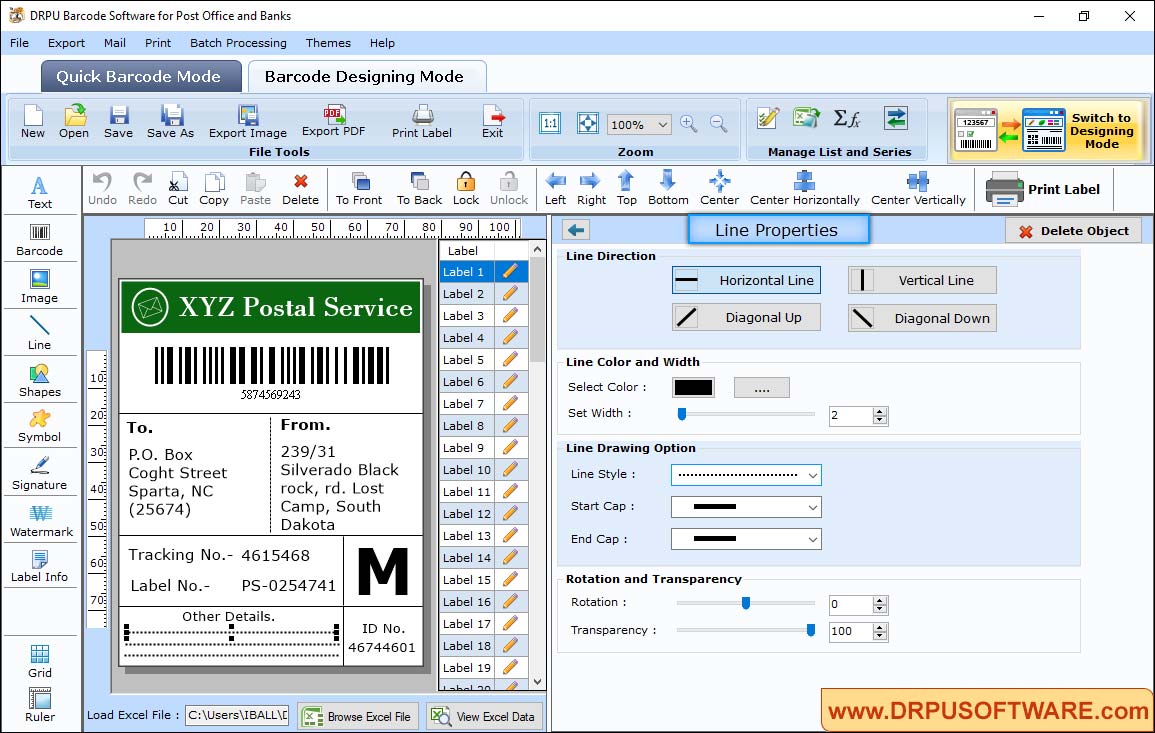Click Browse Excel File button
The width and height of the screenshot is (1155, 733).
[358, 717]
